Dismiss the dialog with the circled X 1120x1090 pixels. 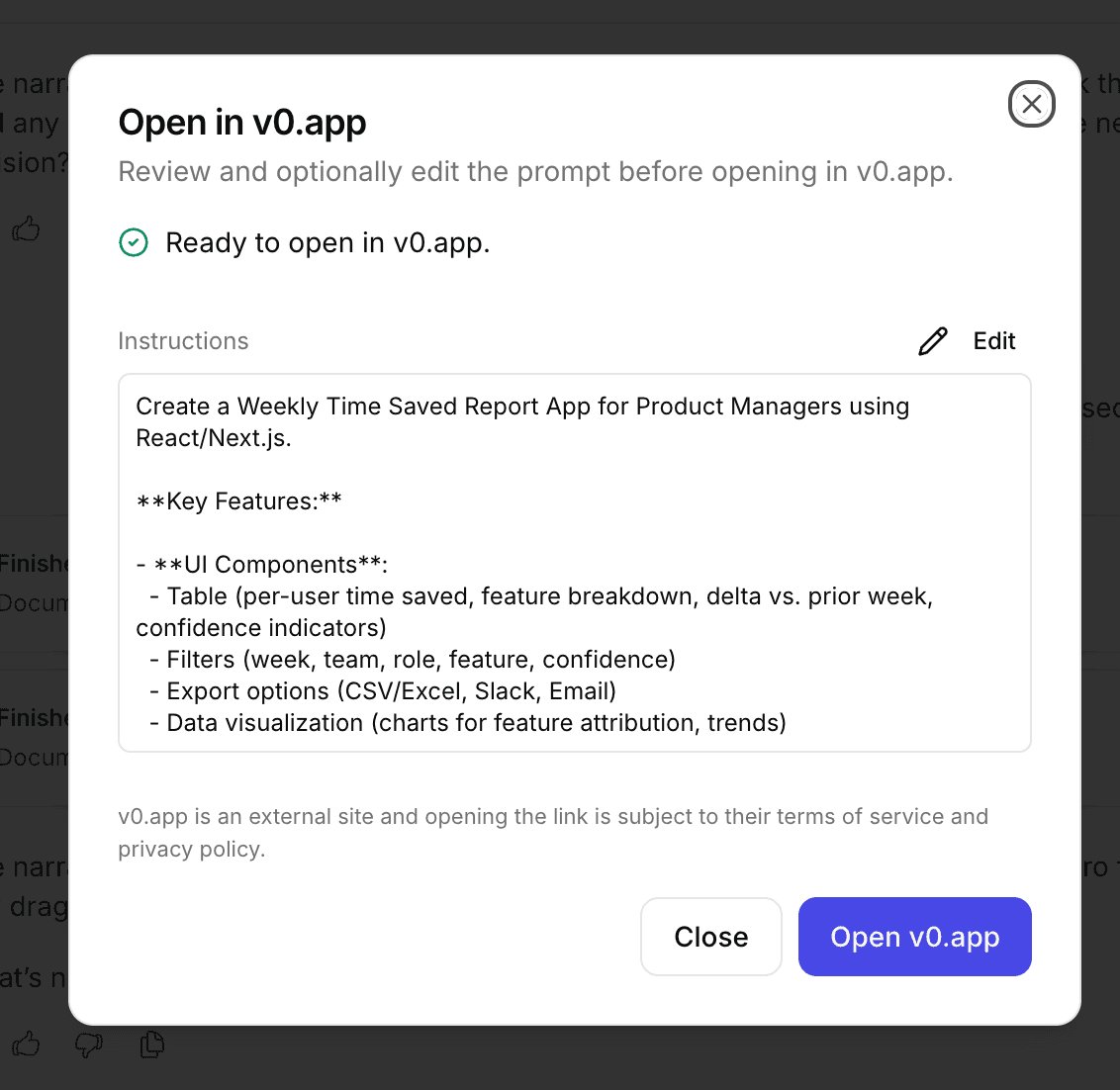[x=1031, y=104]
